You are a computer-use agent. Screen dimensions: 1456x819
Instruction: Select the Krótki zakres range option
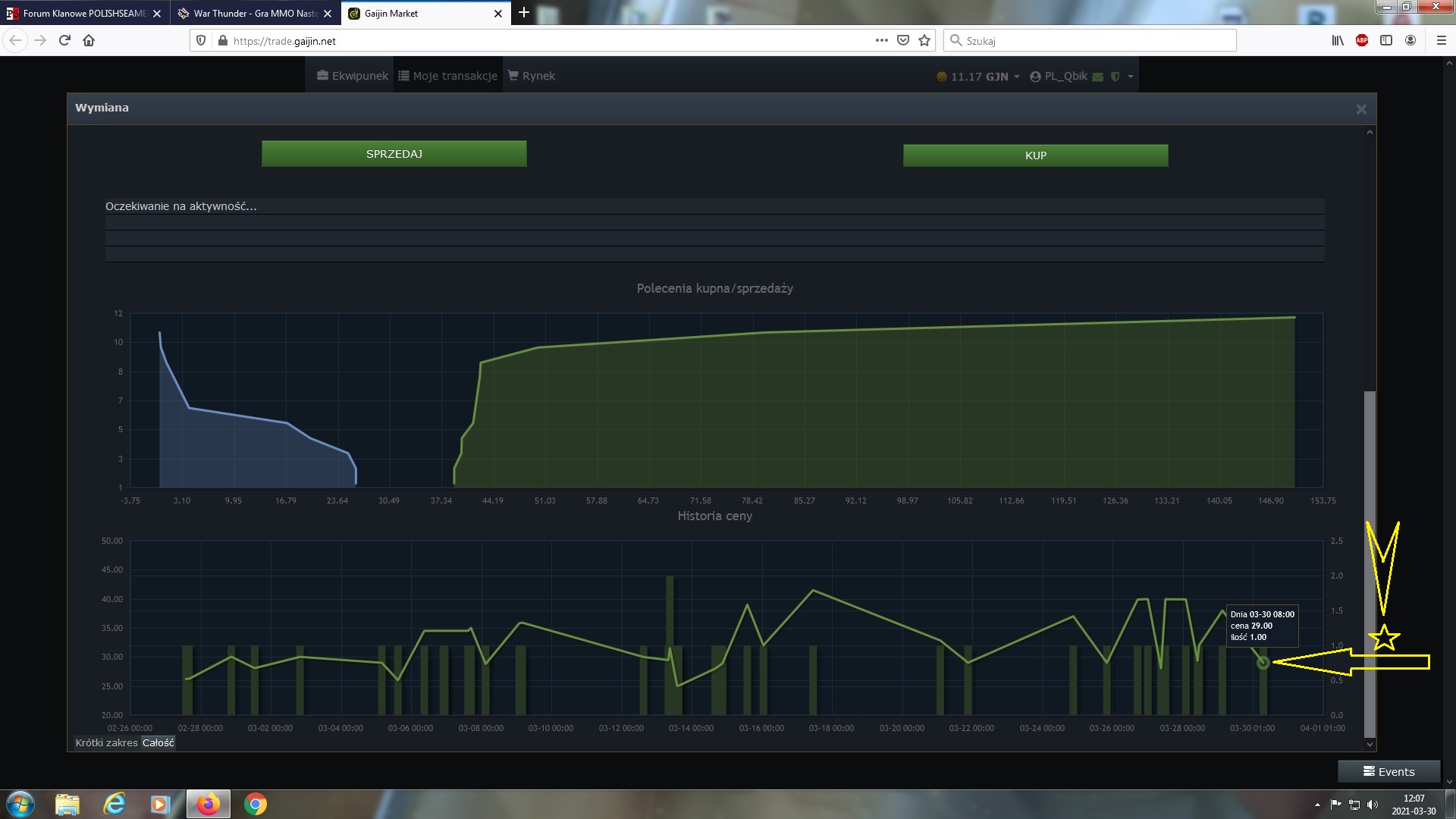pos(106,742)
